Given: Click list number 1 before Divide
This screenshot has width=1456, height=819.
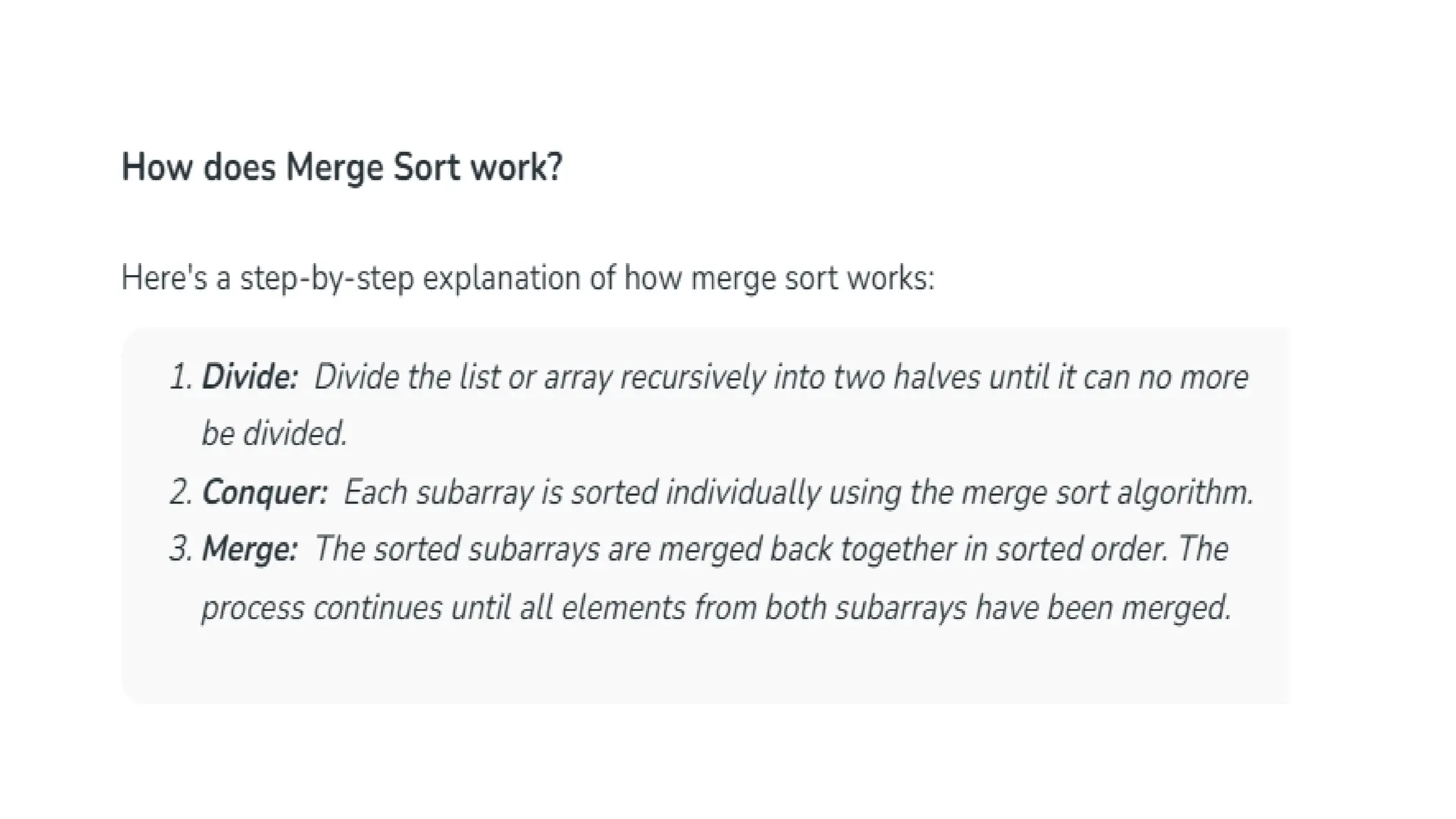Looking at the screenshot, I should pyautogui.click(x=181, y=378).
